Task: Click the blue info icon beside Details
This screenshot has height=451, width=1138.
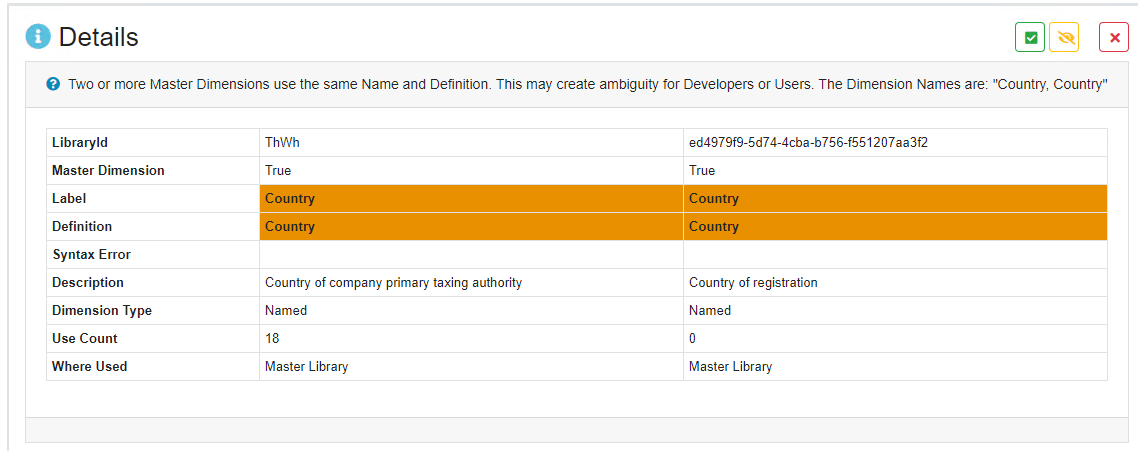Action: 38,37
